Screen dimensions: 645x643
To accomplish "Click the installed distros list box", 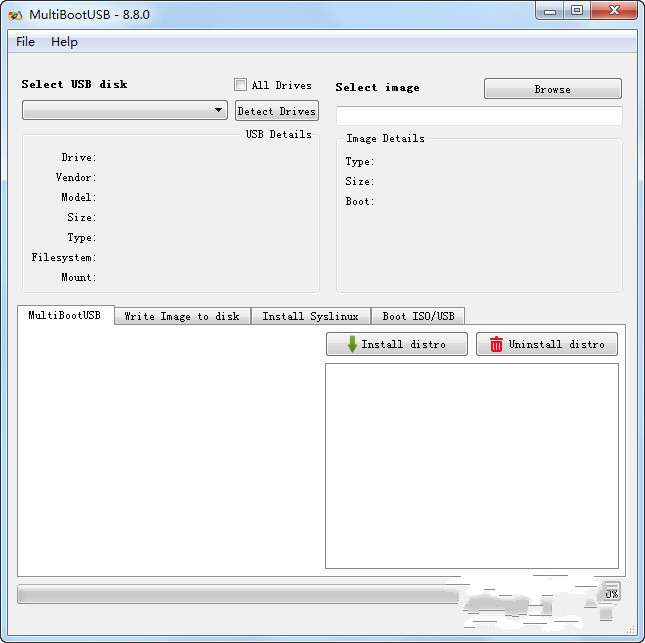I will click(472, 466).
